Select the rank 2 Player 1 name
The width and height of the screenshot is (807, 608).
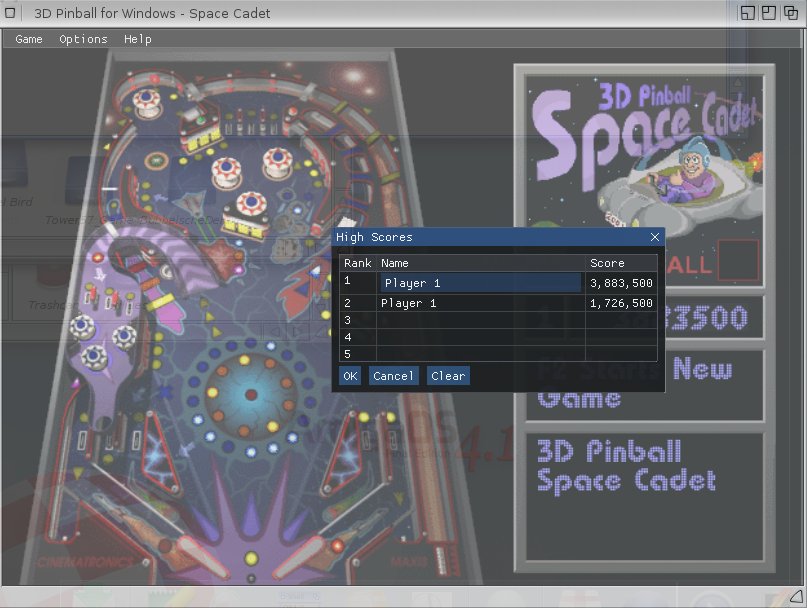(x=409, y=303)
